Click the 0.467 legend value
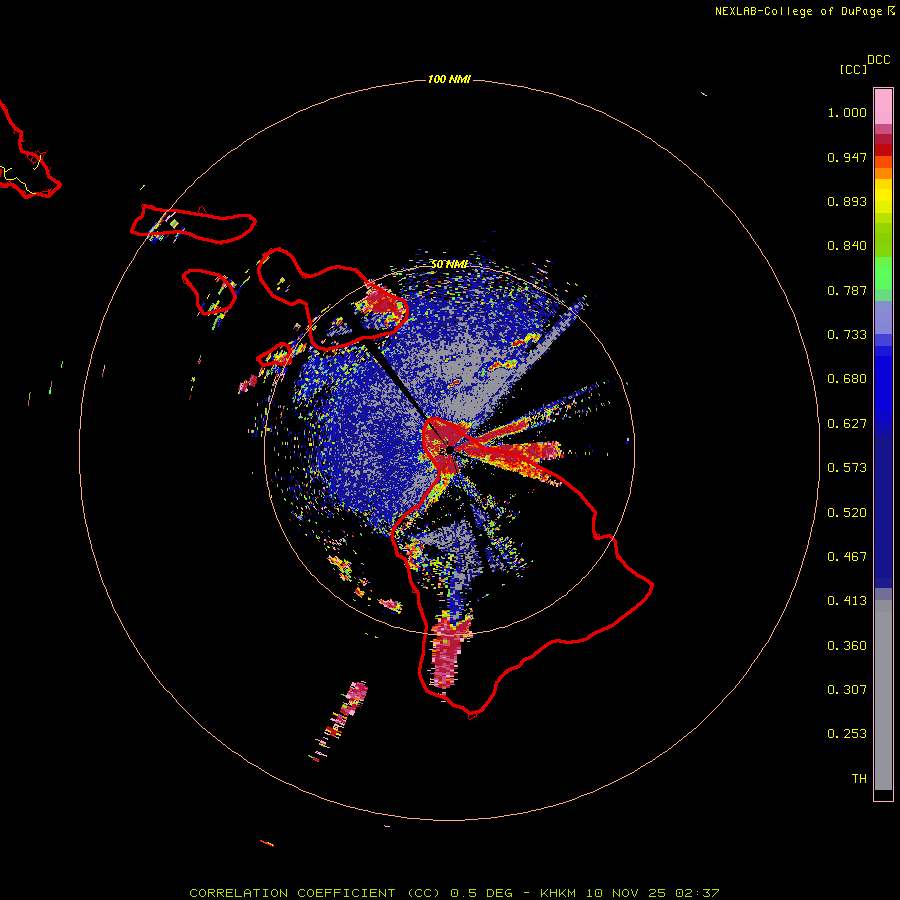The width and height of the screenshot is (900, 900). (847, 557)
